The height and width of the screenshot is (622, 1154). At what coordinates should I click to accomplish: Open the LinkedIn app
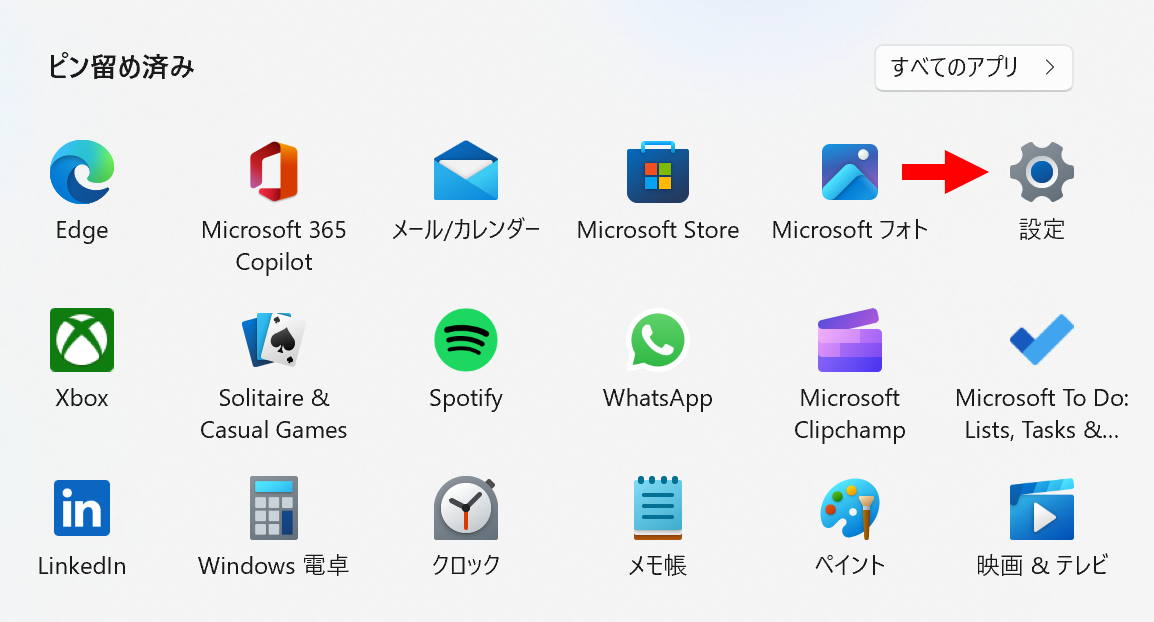(x=82, y=508)
